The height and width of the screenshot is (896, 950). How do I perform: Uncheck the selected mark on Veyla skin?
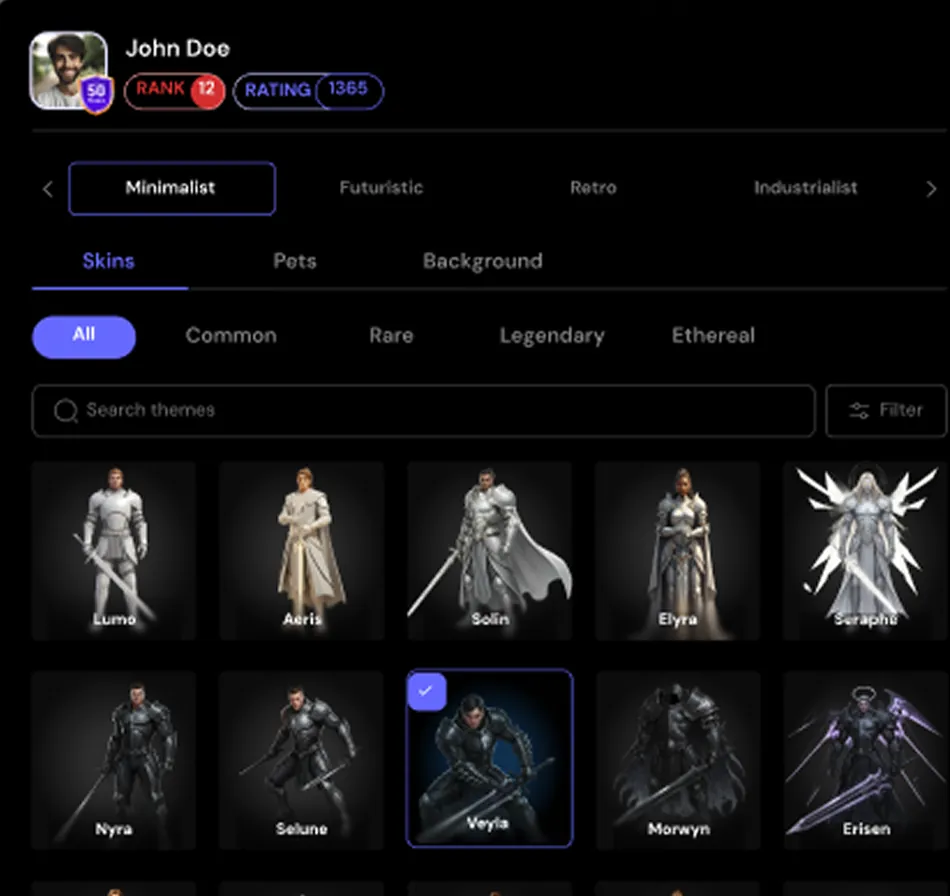point(427,691)
